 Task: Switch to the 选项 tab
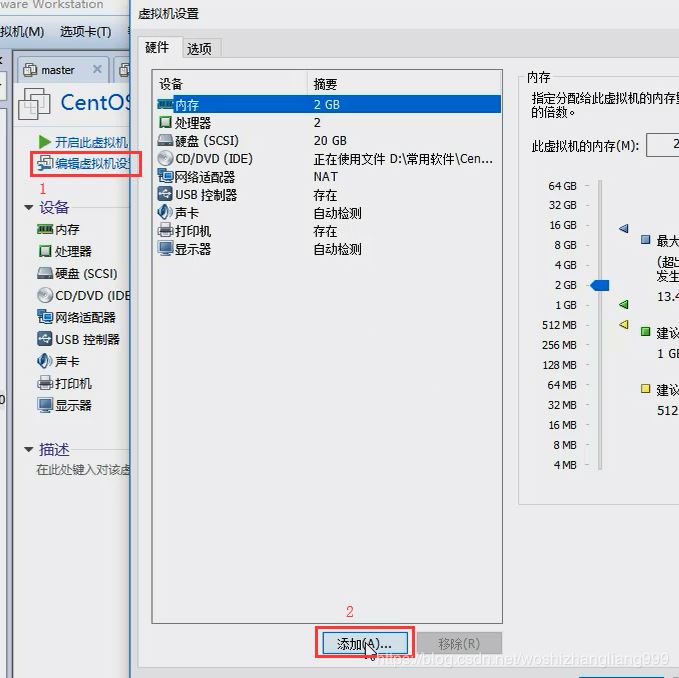tap(199, 48)
